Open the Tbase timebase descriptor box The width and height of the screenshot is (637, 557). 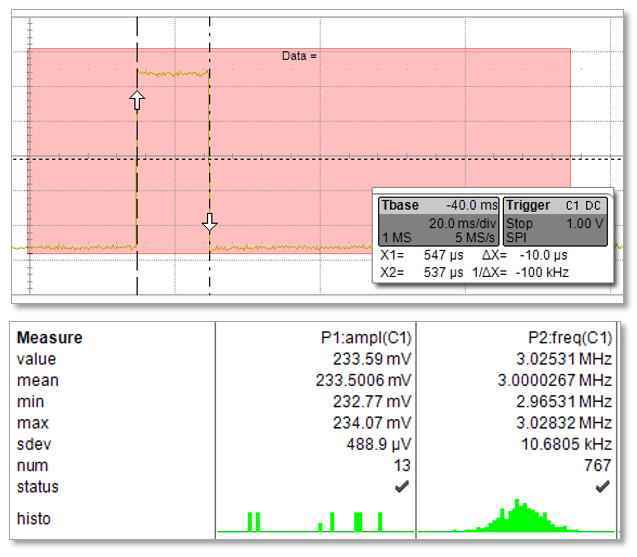pos(438,222)
